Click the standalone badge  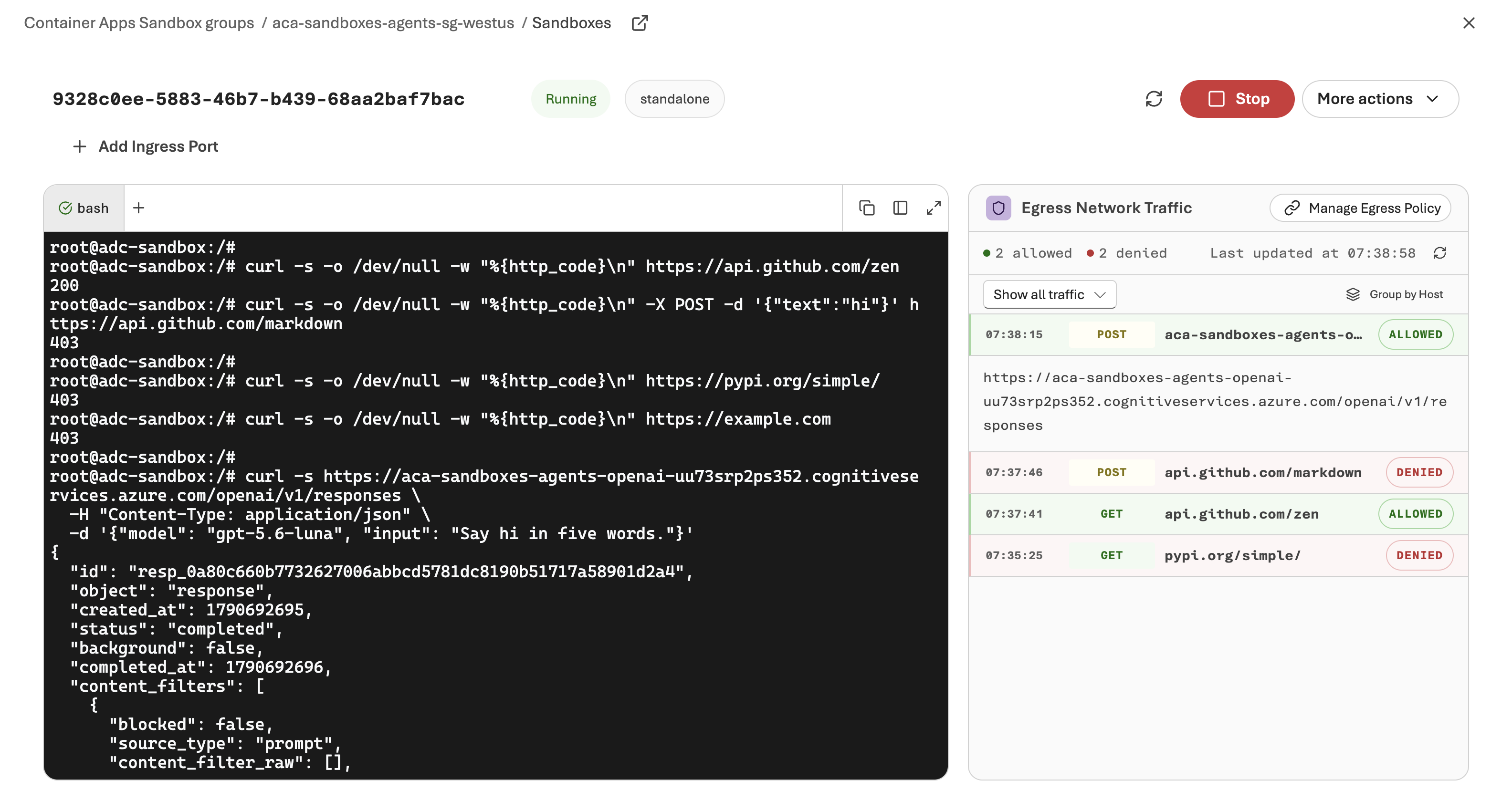click(674, 99)
